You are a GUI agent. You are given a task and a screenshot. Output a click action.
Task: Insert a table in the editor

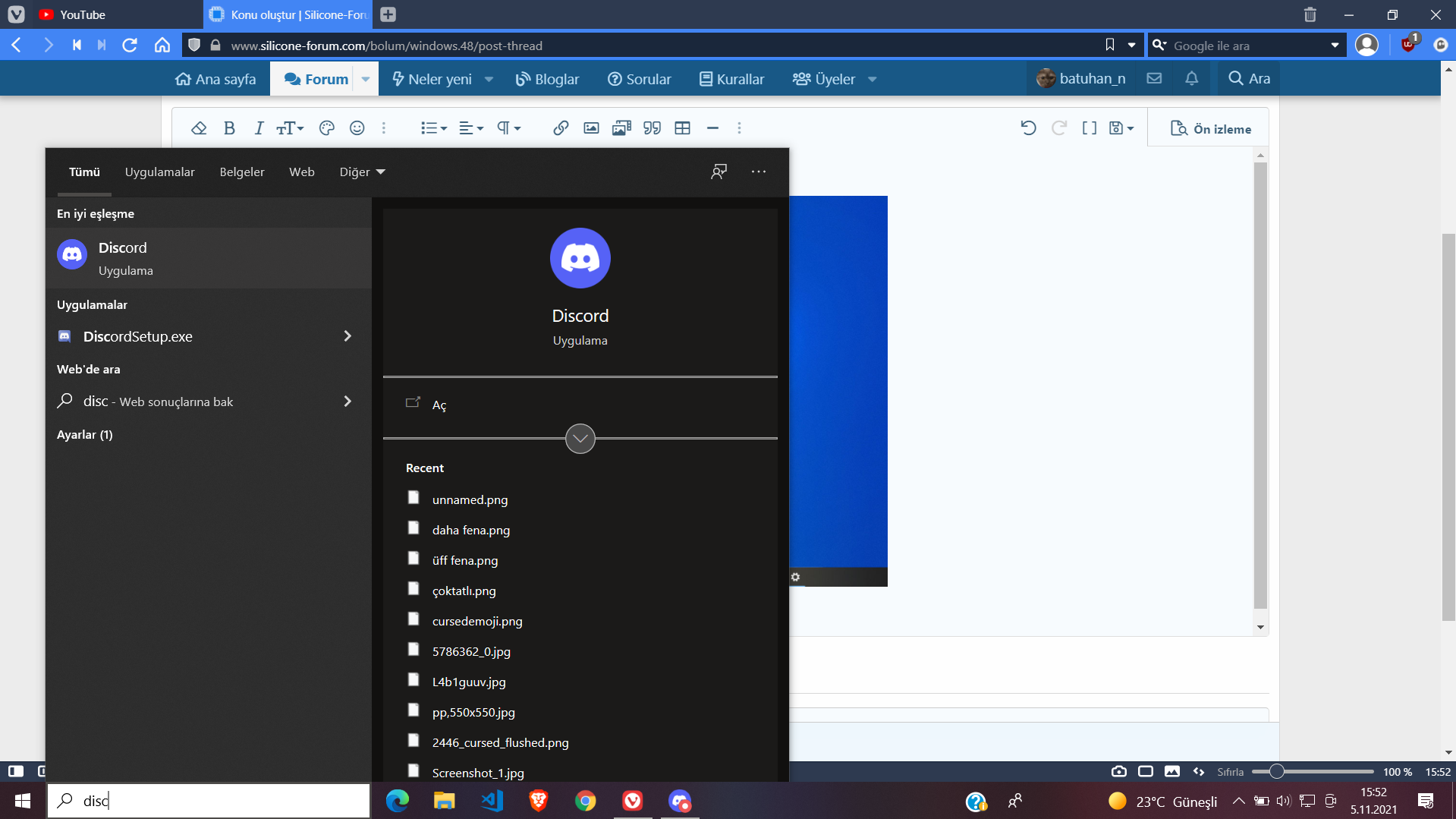point(682,128)
